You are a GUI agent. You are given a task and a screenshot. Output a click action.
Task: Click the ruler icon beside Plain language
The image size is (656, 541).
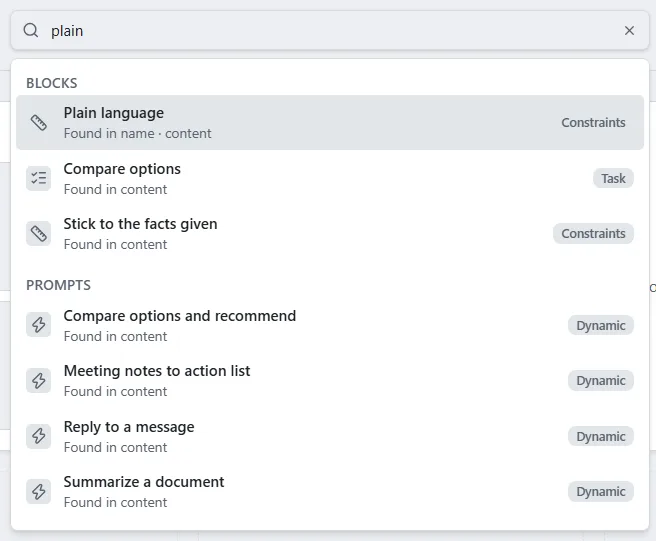(38, 123)
